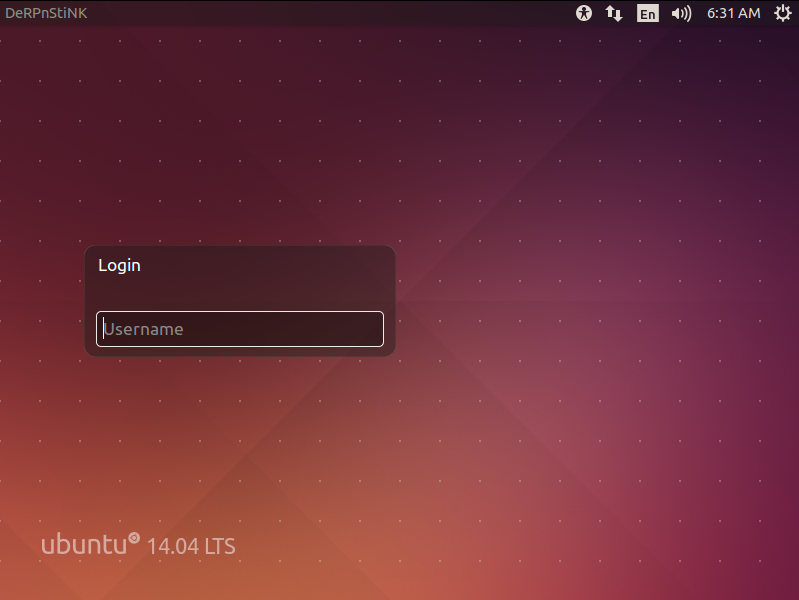
Task: Open the network connections indicator
Action: pyautogui.click(x=614, y=13)
